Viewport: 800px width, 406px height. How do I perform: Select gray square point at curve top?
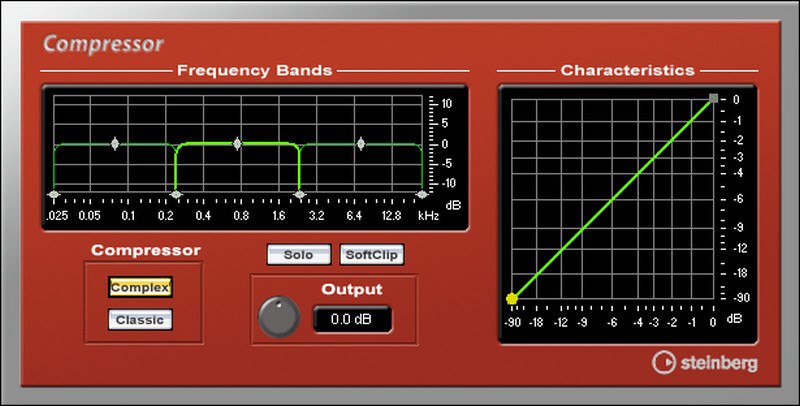[713, 99]
